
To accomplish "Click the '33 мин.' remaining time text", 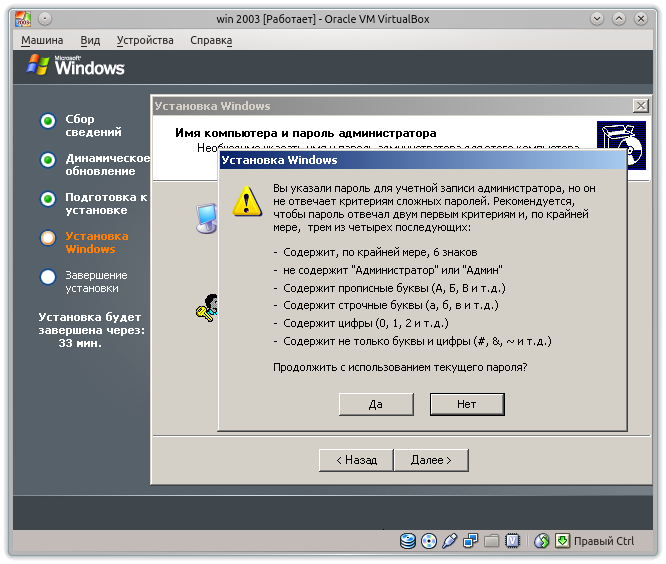I will [80, 343].
